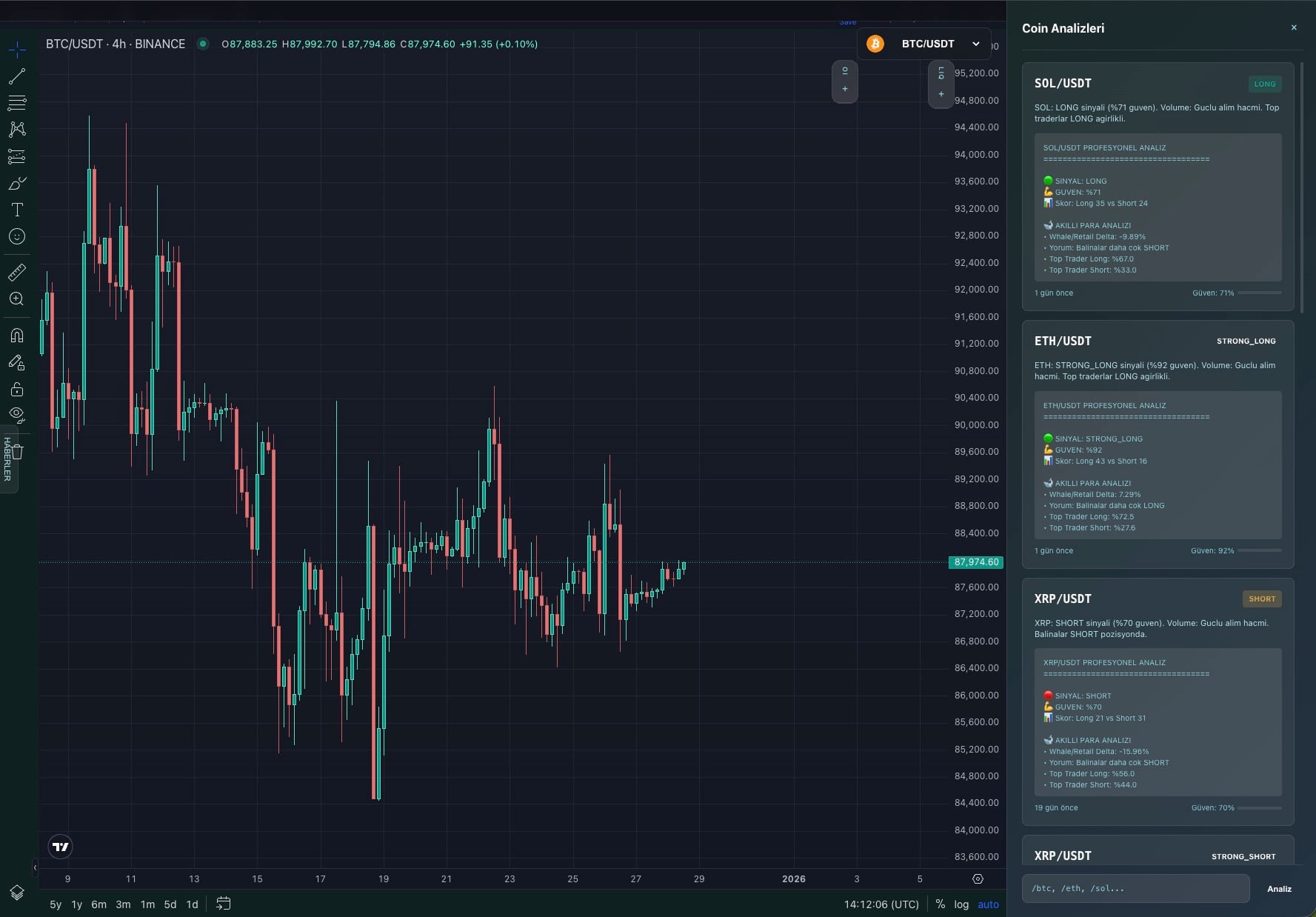1316x917 pixels.
Task: Set chart range to 6m
Action: point(98,904)
